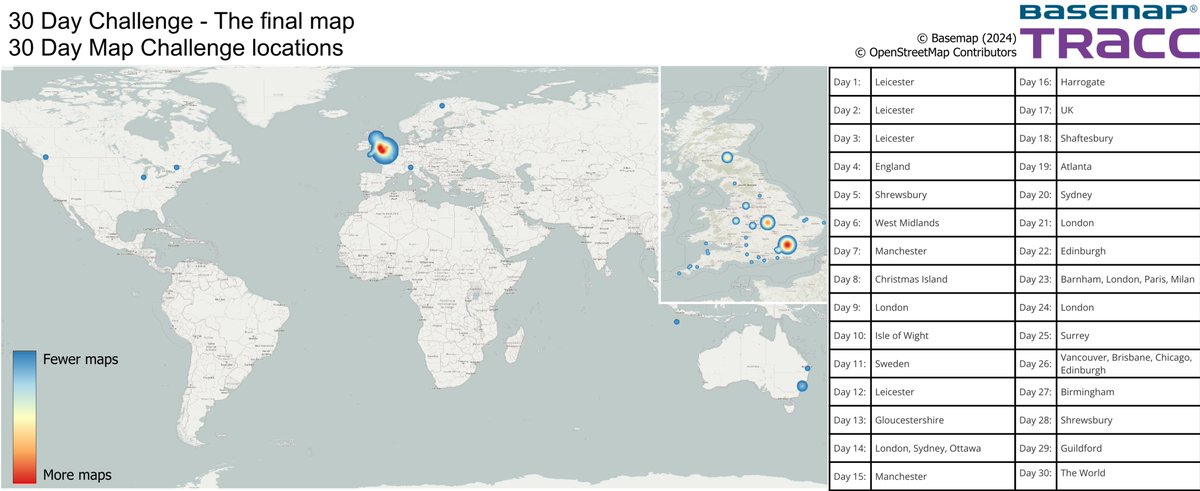Click the 'Gloucestershire' cell
Viewport: 1200px width, 491px height.
(x=941, y=420)
